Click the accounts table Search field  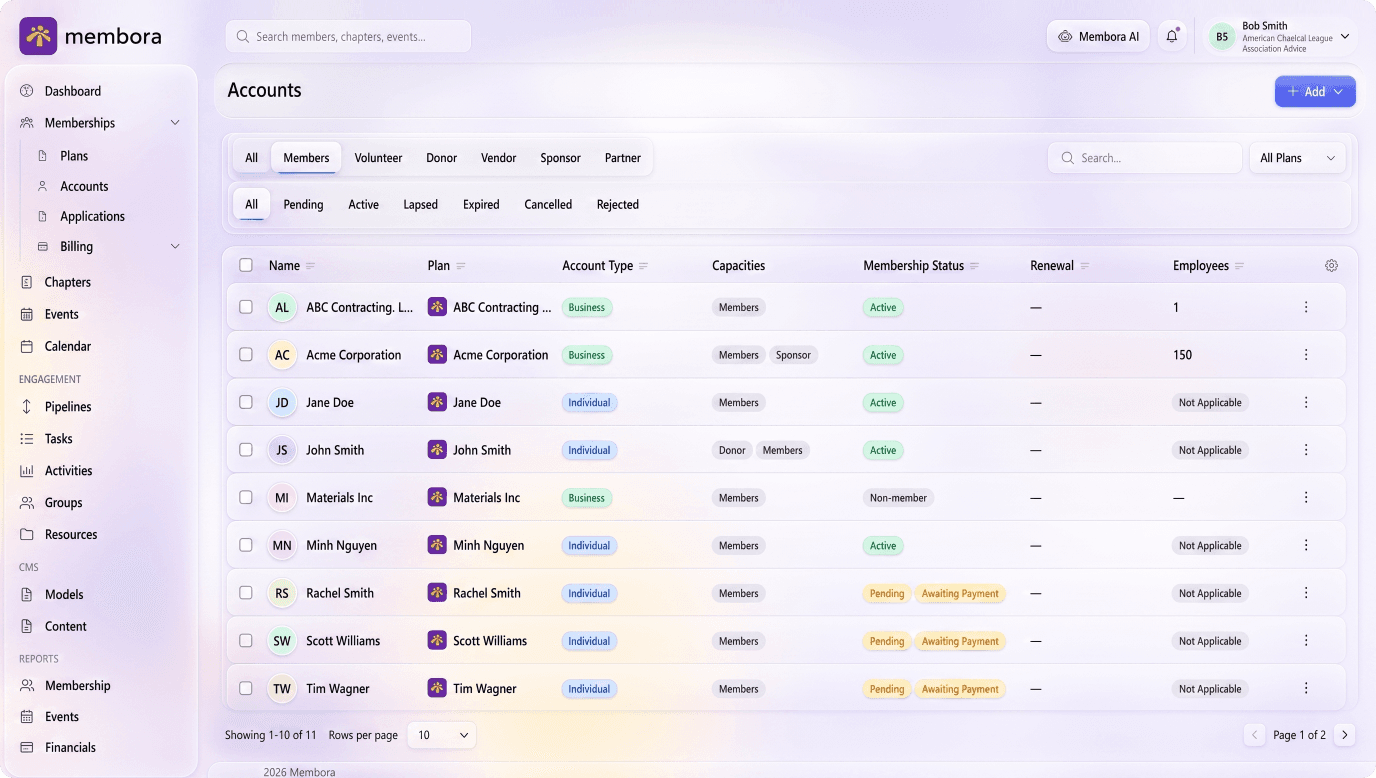click(x=1144, y=158)
